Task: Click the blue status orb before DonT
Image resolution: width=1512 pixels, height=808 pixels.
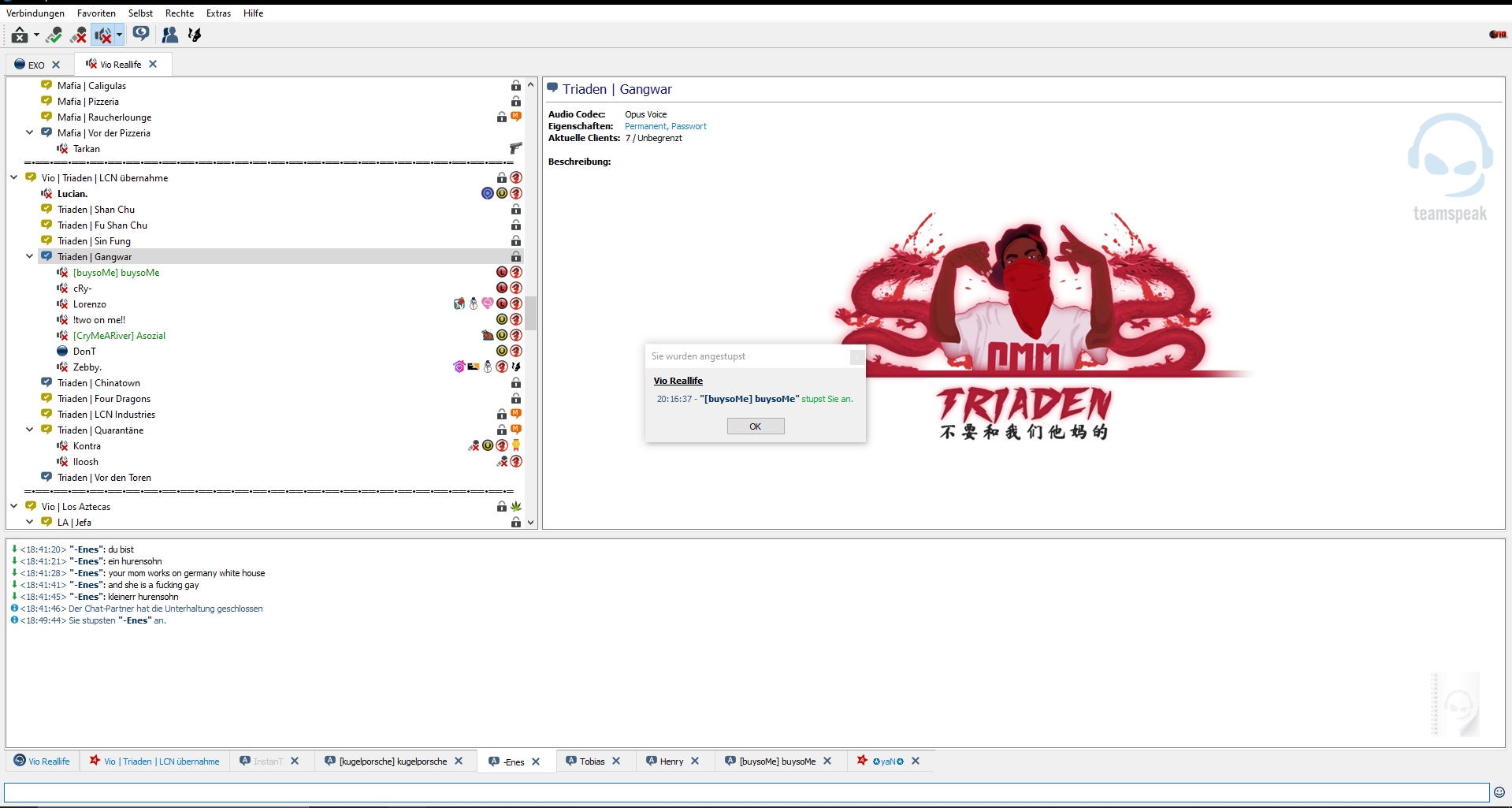Action: (x=62, y=352)
